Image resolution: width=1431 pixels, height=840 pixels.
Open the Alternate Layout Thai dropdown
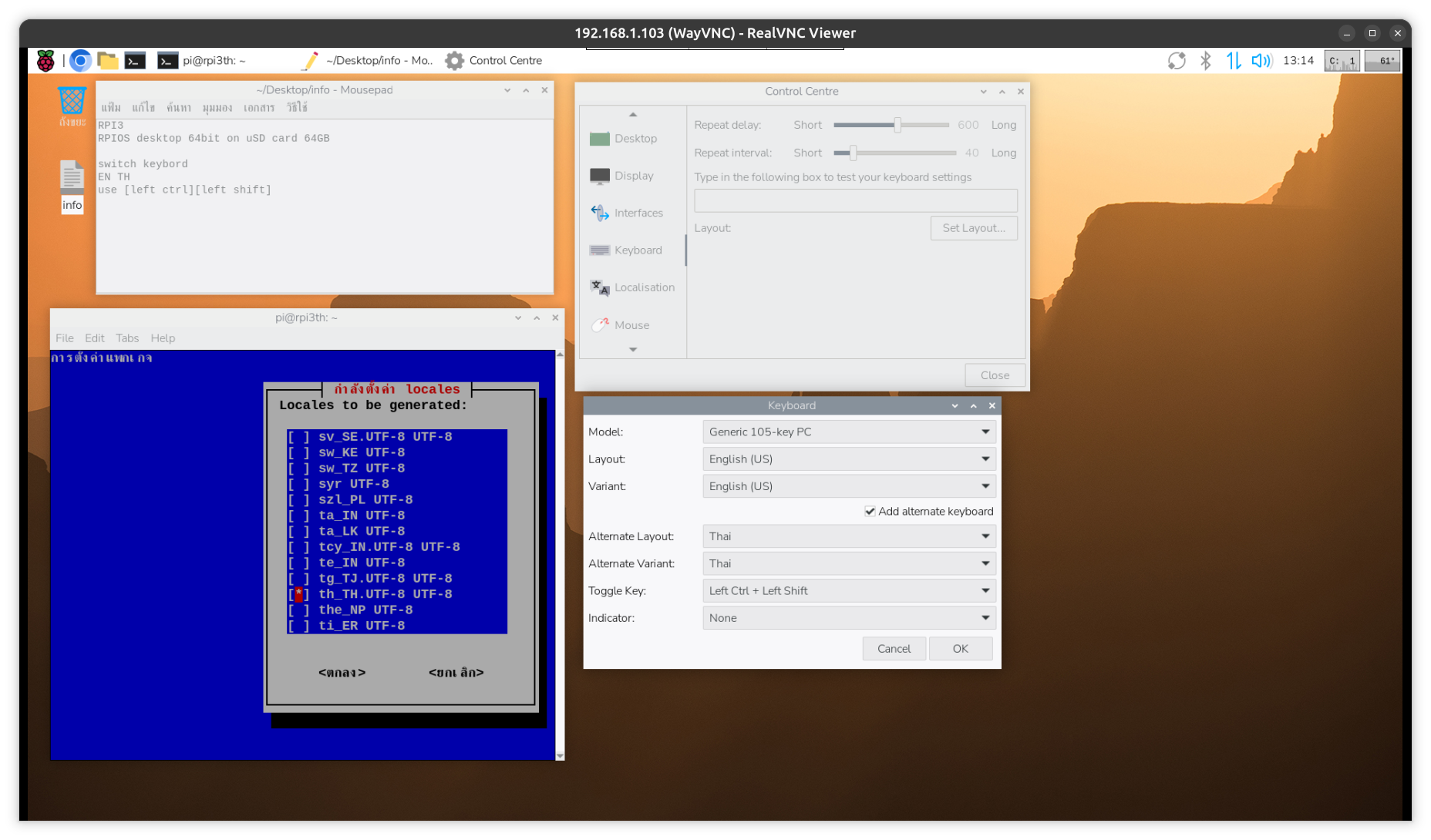849,536
